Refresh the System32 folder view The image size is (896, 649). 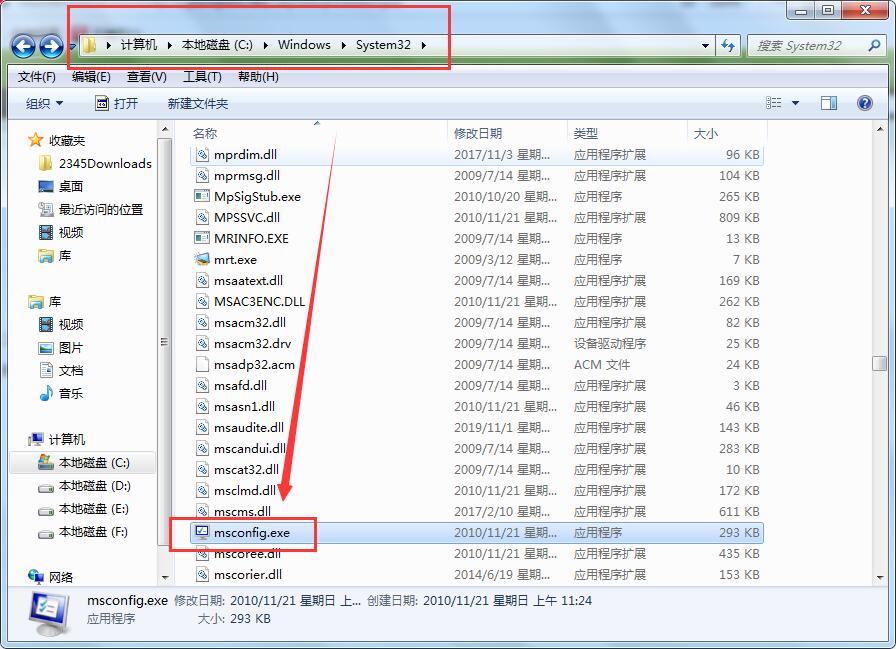728,45
